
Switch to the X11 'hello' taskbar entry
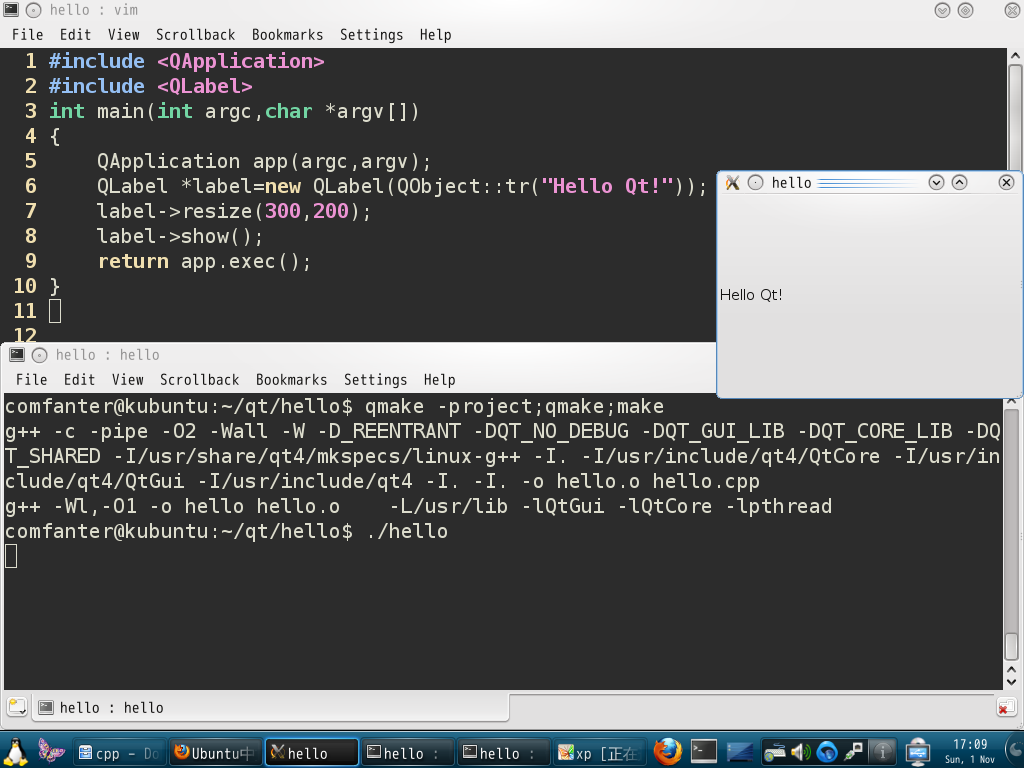pyautogui.click(x=312, y=753)
